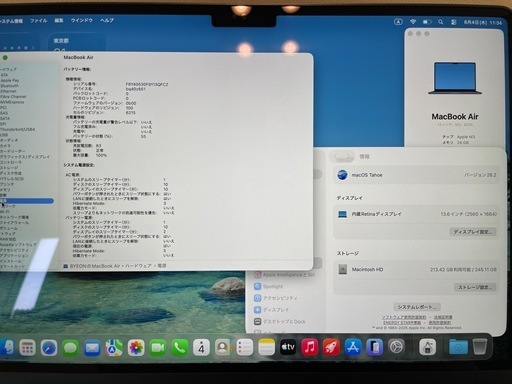The image size is (512, 384).
Task: Open Music app in Dock
Action: [x=310, y=347]
